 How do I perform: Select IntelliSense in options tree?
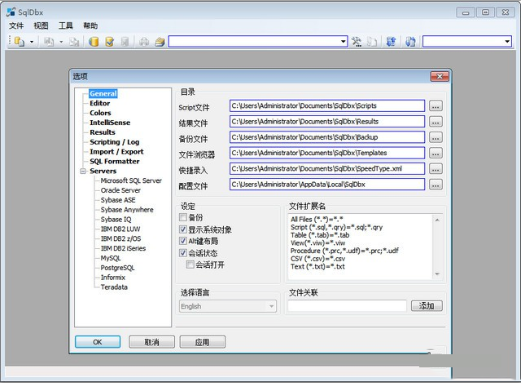click(110, 123)
